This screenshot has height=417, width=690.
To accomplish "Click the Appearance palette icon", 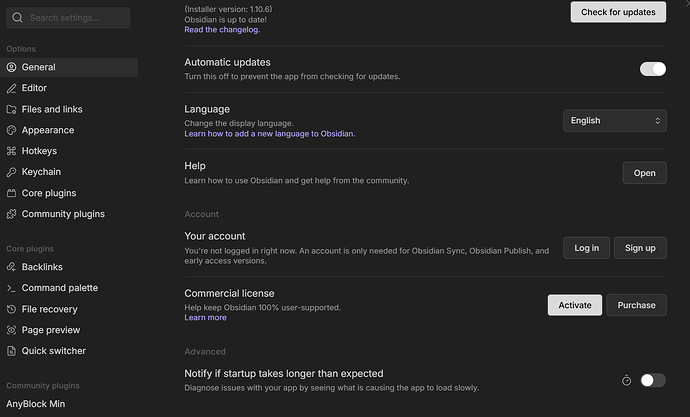I will (12, 130).
